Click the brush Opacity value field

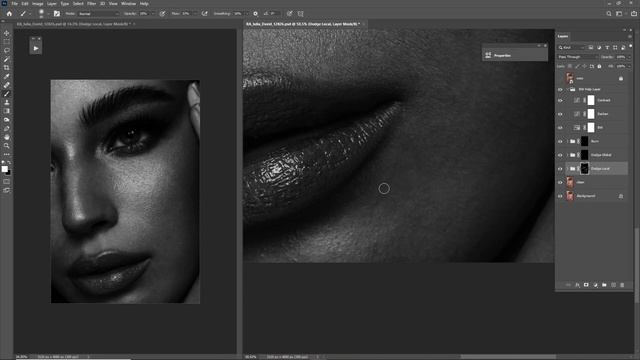(144, 13)
